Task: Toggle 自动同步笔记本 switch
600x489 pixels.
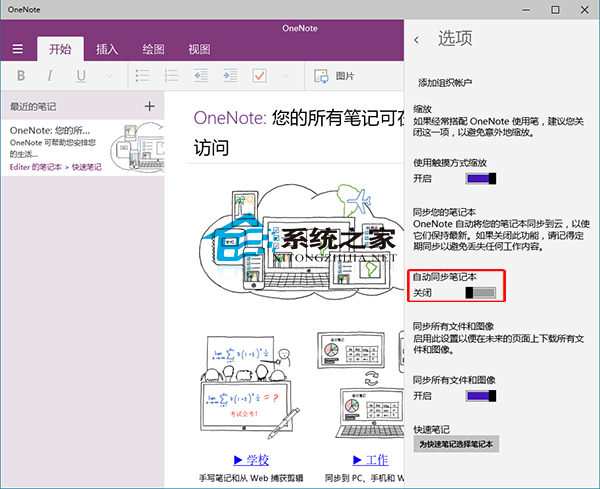Action: (x=481, y=293)
